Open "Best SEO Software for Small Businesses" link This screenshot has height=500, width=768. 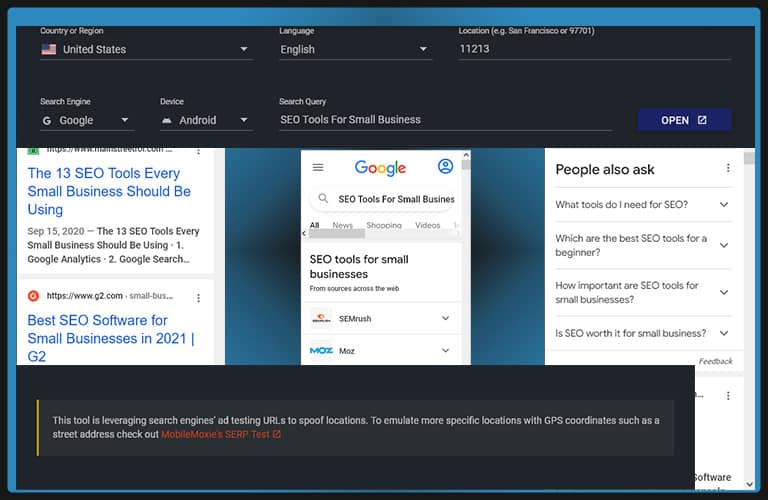111,338
